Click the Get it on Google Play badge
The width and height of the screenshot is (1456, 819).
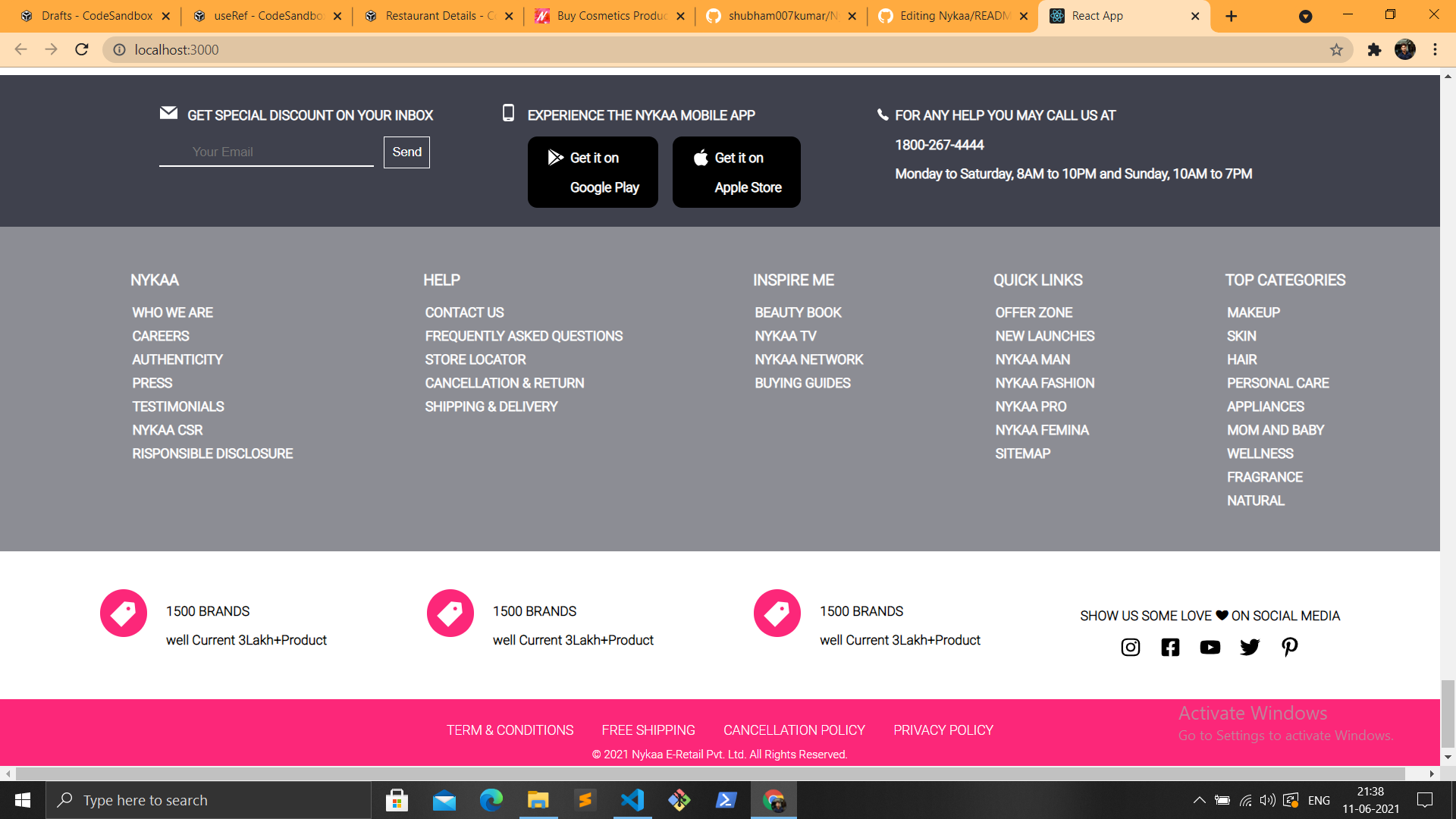pyautogui.click(x=592, y=171)
